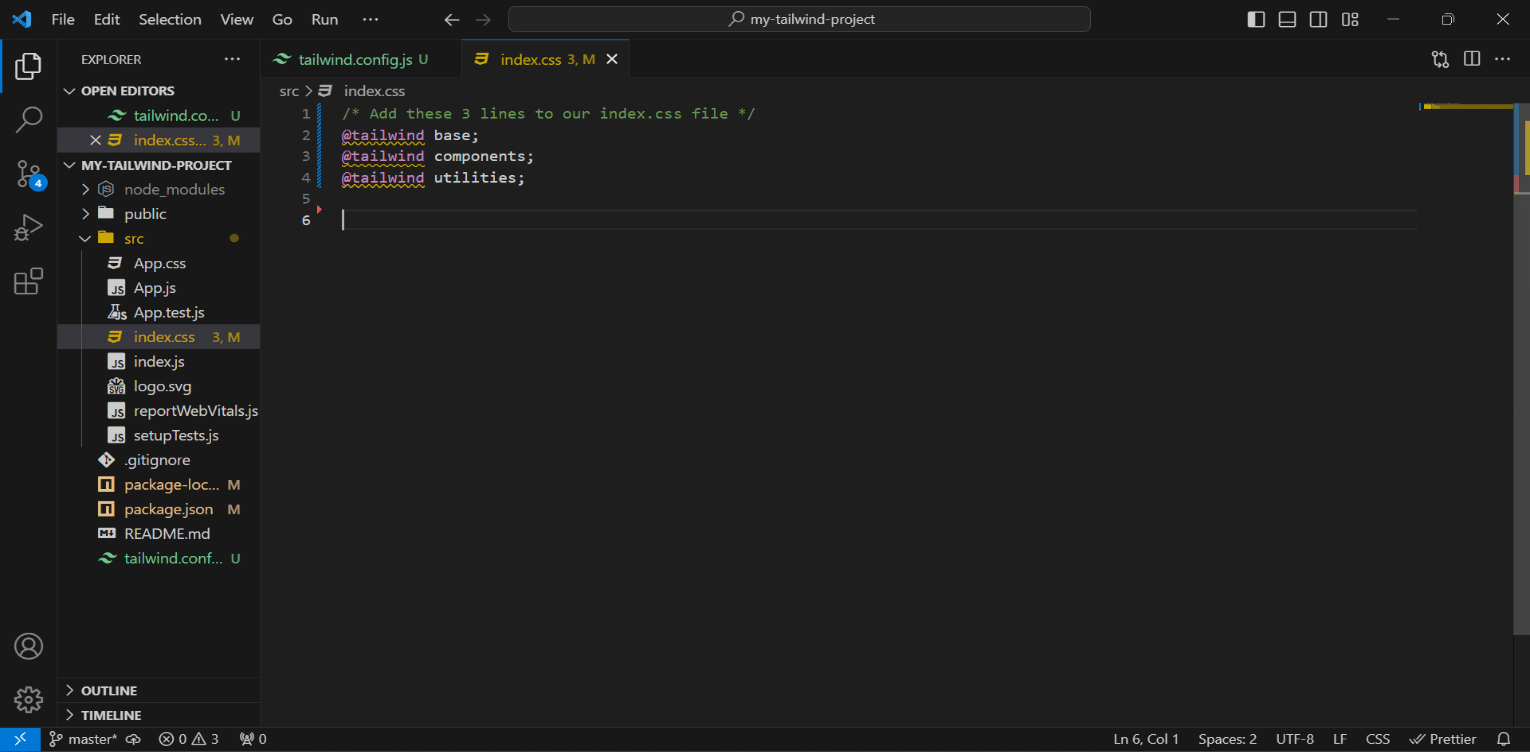Switch to the tailwind.config.js tab
This screenshot has height=752, width=1530.
coord(362,59)
